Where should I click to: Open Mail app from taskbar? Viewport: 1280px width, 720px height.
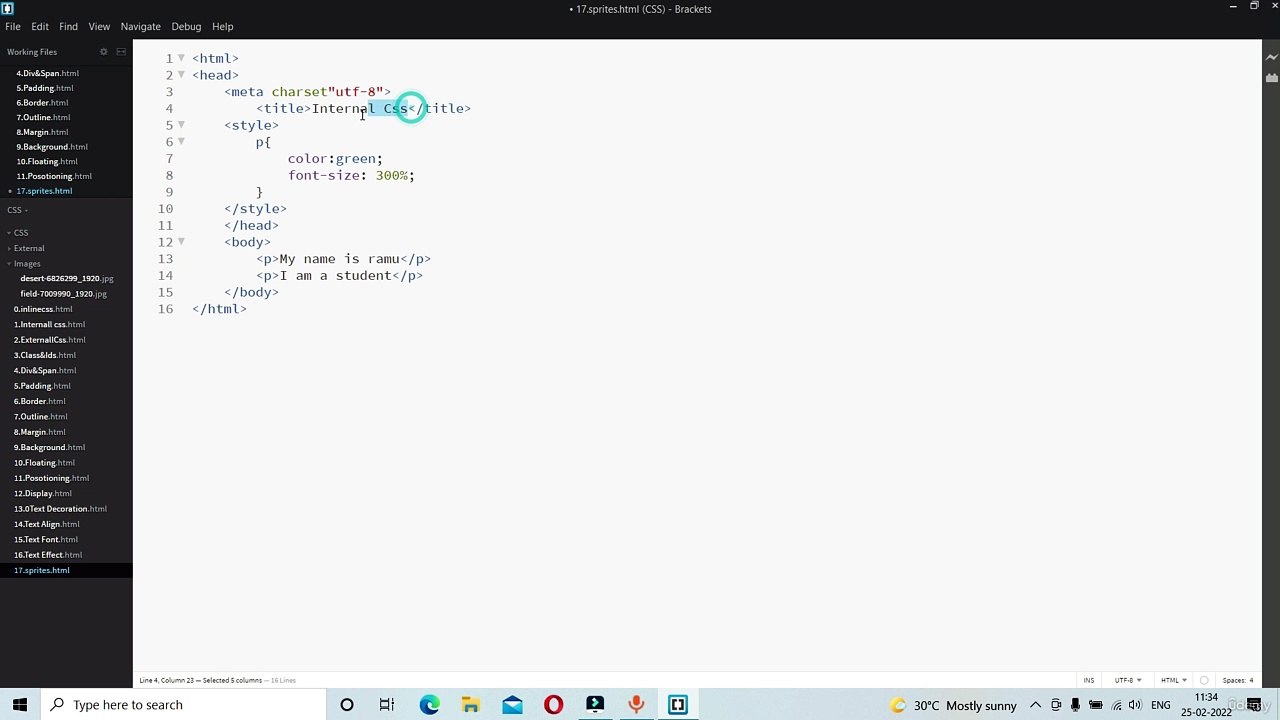point(512,705)
